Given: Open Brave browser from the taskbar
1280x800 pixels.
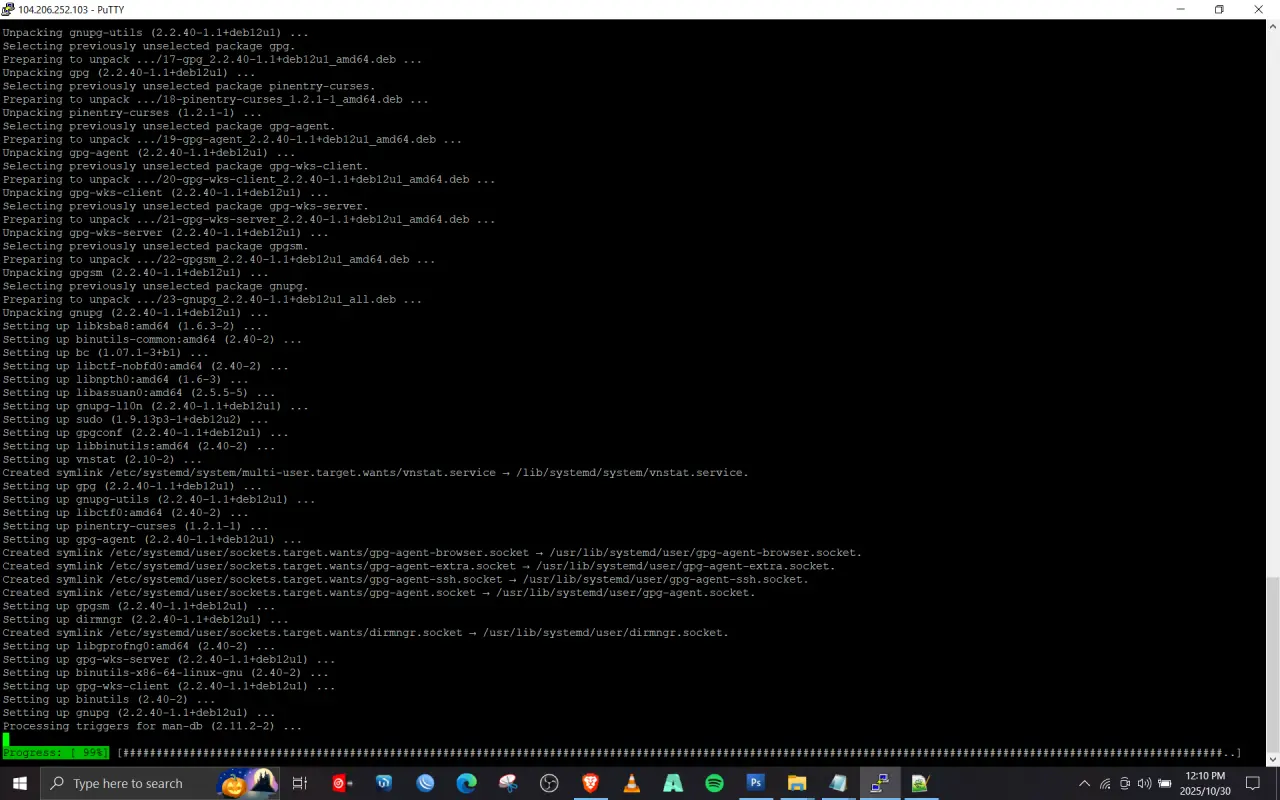Looking at the screenshot, I should pos(590,783).
